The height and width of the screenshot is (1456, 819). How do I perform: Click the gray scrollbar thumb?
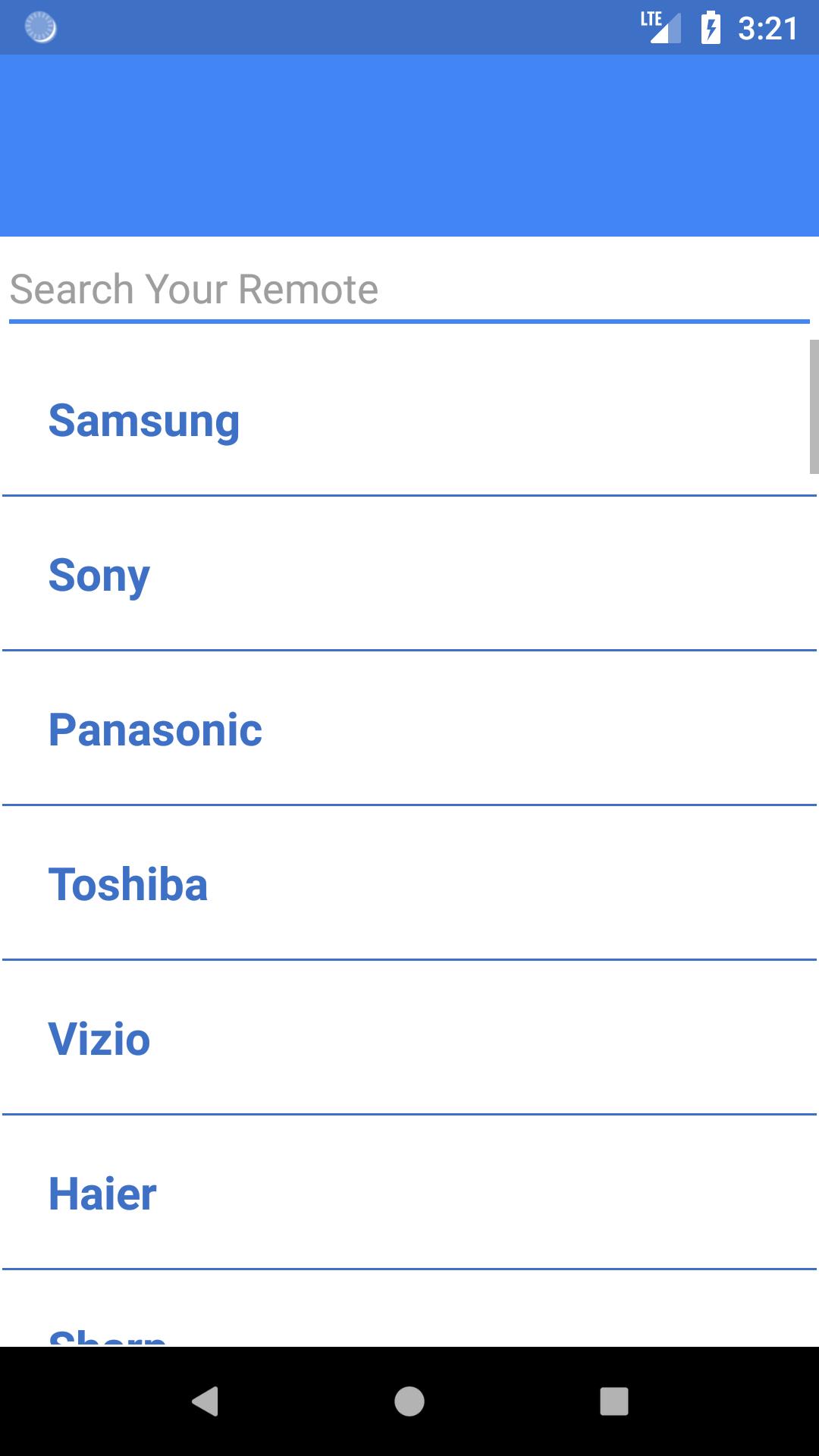[814, 406]
